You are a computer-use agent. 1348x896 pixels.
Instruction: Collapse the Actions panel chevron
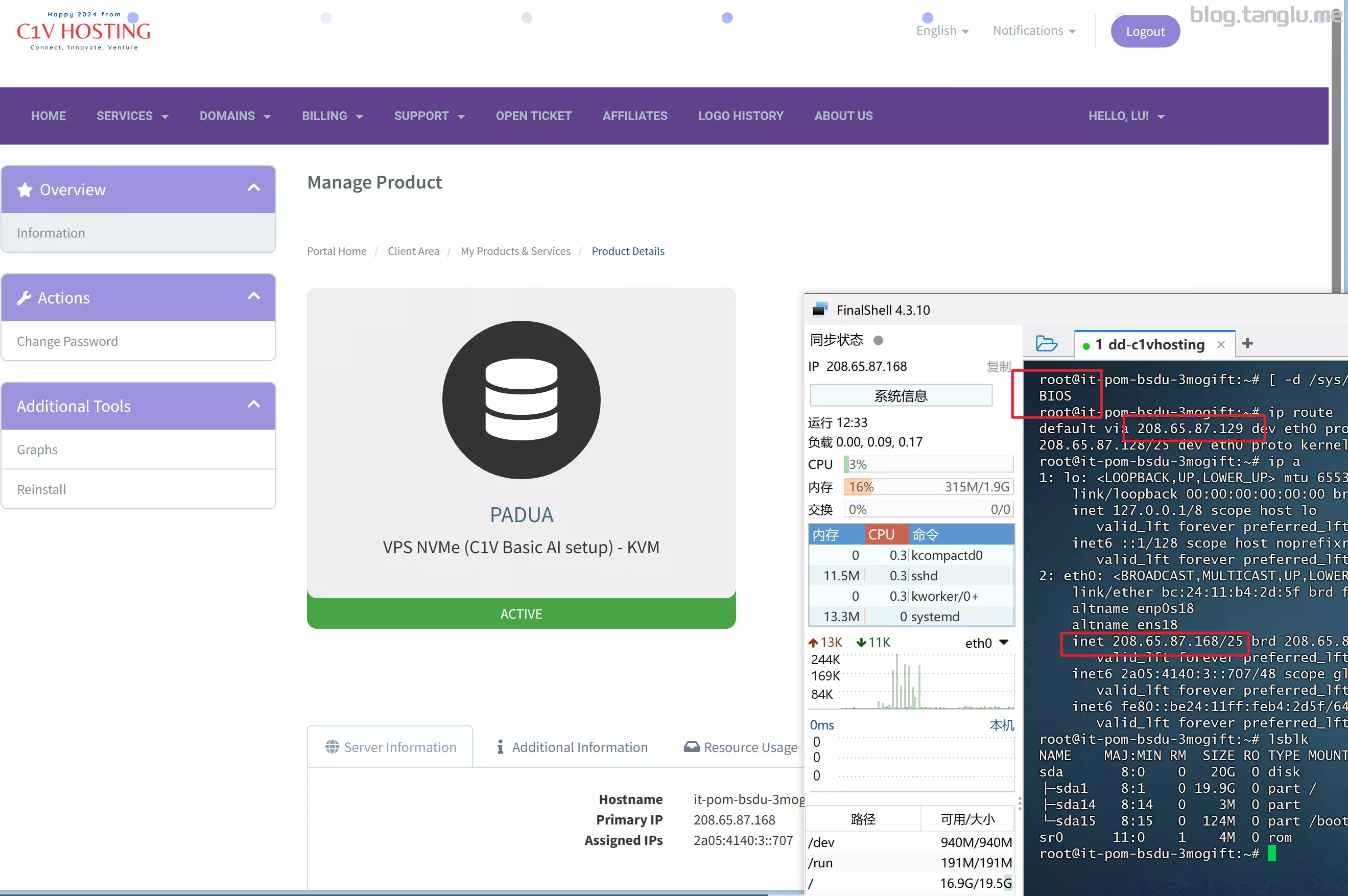click(254, 296)
